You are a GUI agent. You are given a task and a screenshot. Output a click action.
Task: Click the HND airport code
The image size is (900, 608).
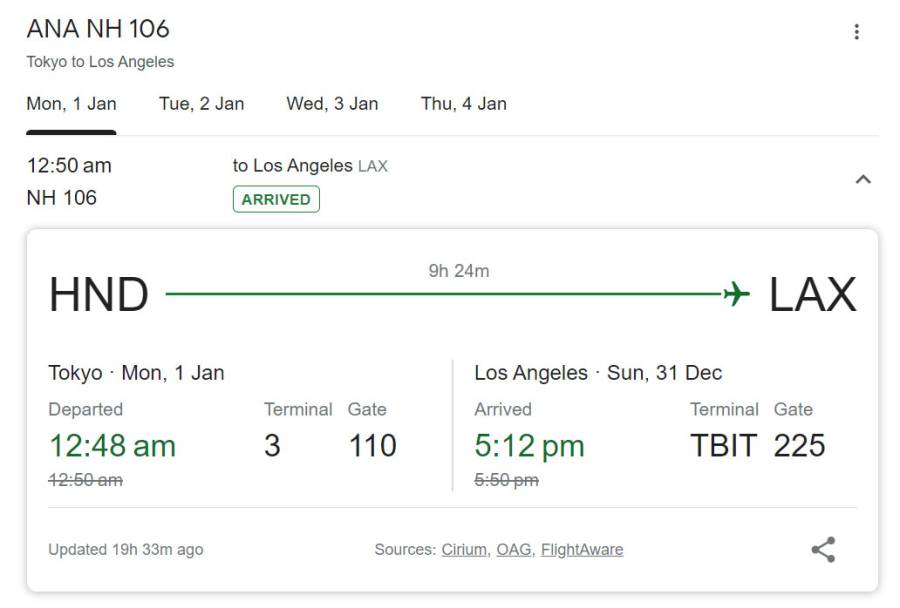[99, 295]
